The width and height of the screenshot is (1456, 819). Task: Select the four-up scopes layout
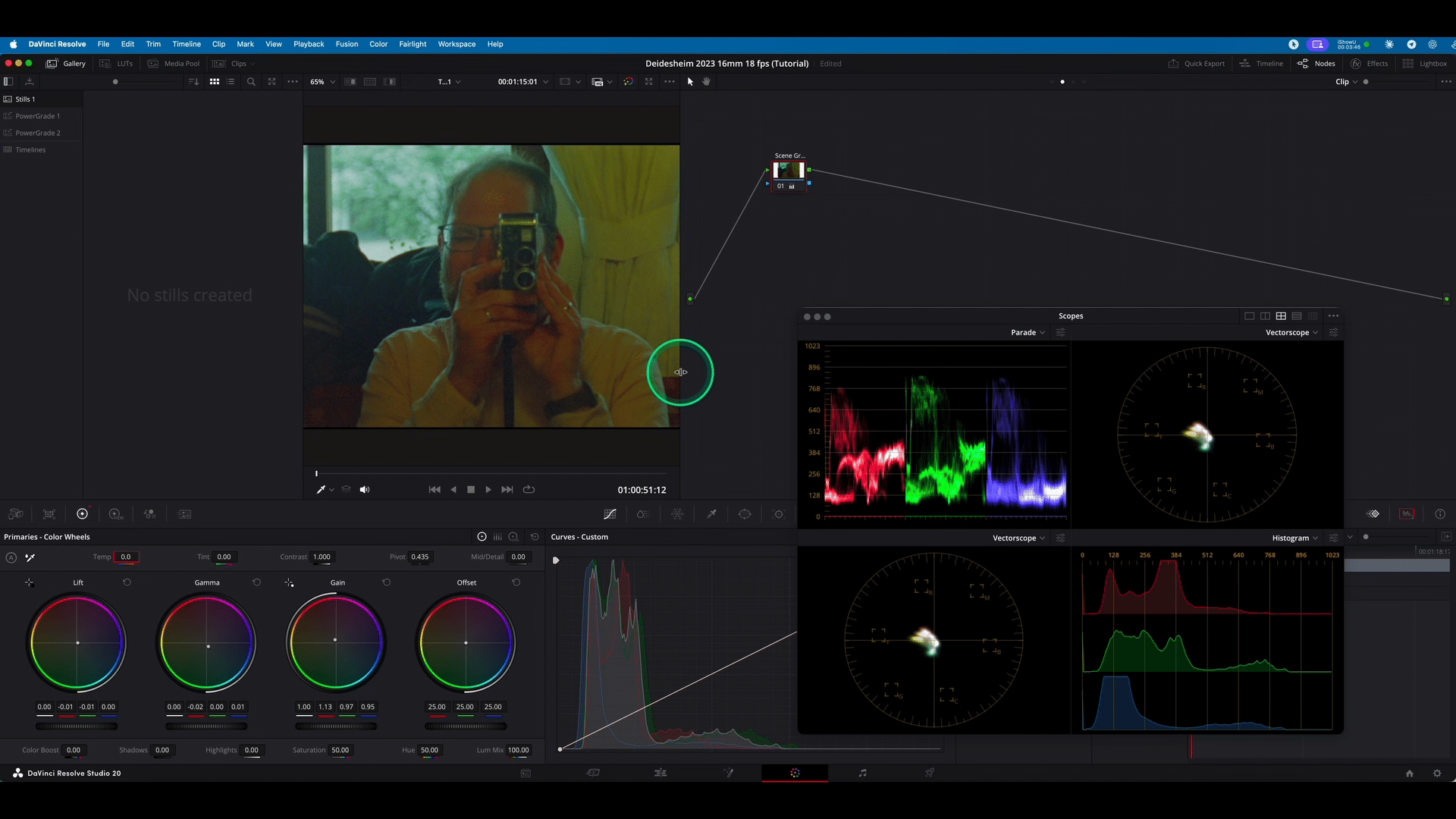click(x=1281, y=316)
